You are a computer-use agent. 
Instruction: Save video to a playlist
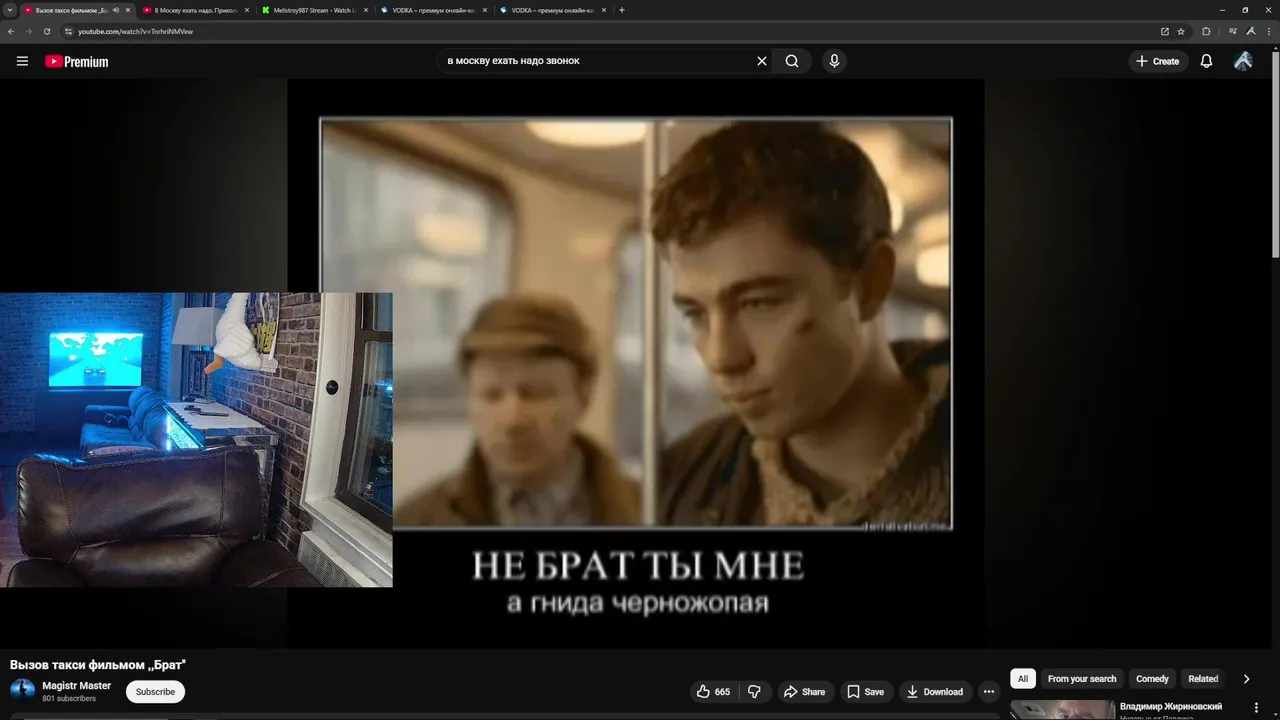865,692
